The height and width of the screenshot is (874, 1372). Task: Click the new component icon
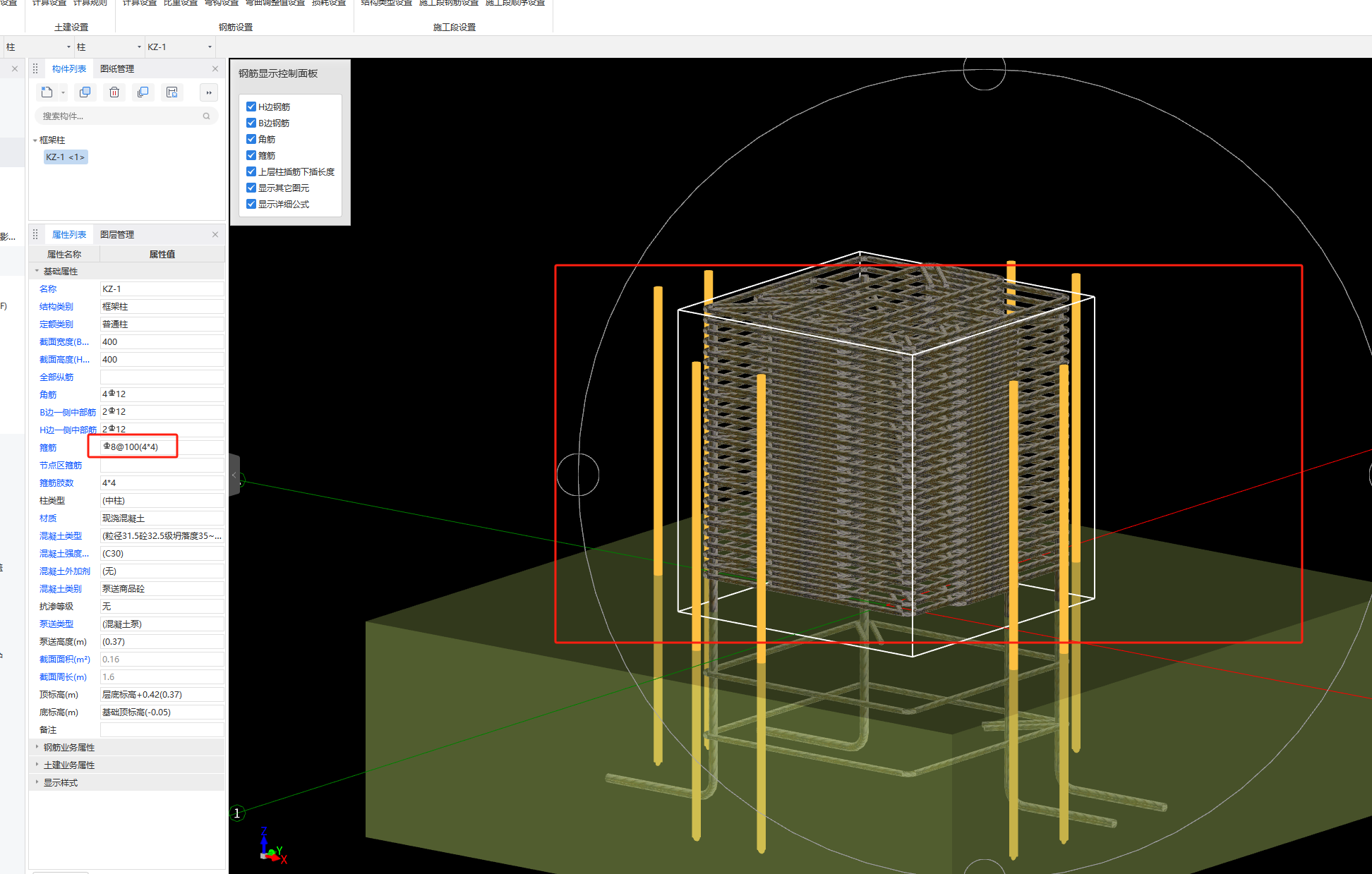pyautogui.click(x=47, y=92)
